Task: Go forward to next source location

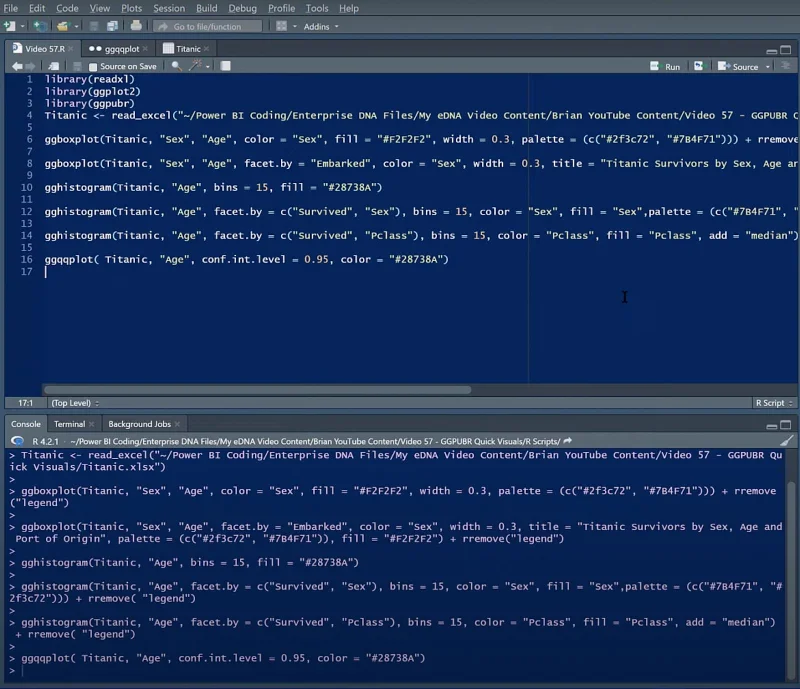Action: click(31, 66)
